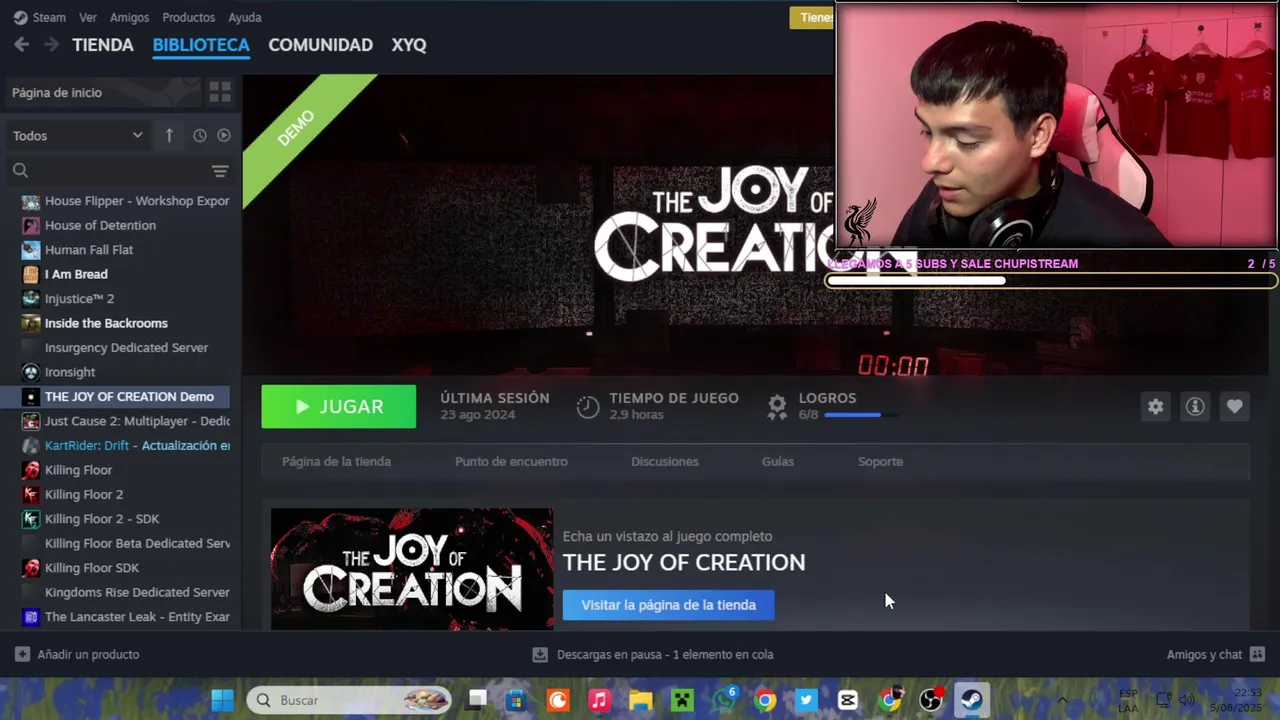Click the plus icon to add a product
Screen dimensions: 1280x720
tap(22, 654)
